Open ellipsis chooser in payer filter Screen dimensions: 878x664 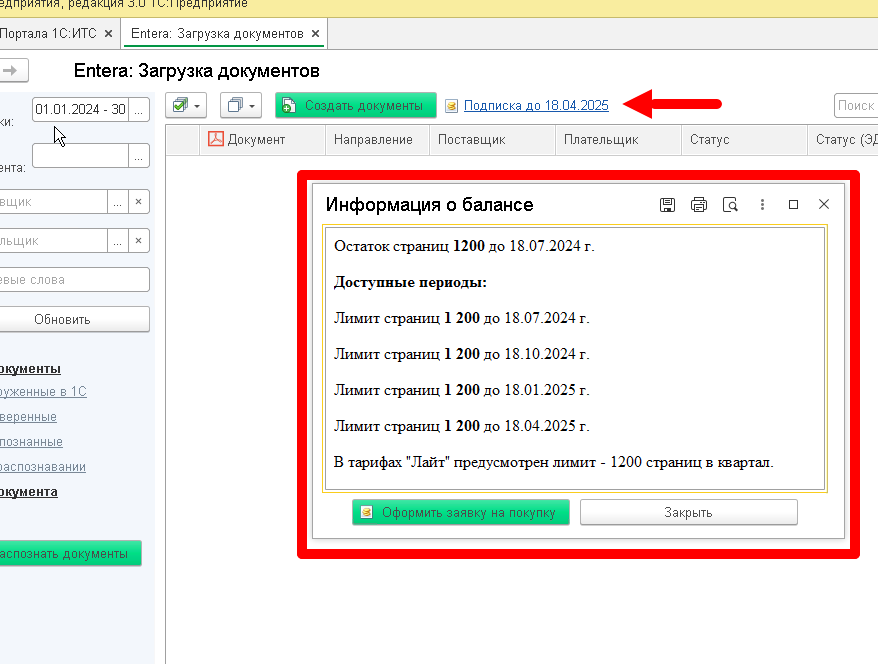[117, 241]
